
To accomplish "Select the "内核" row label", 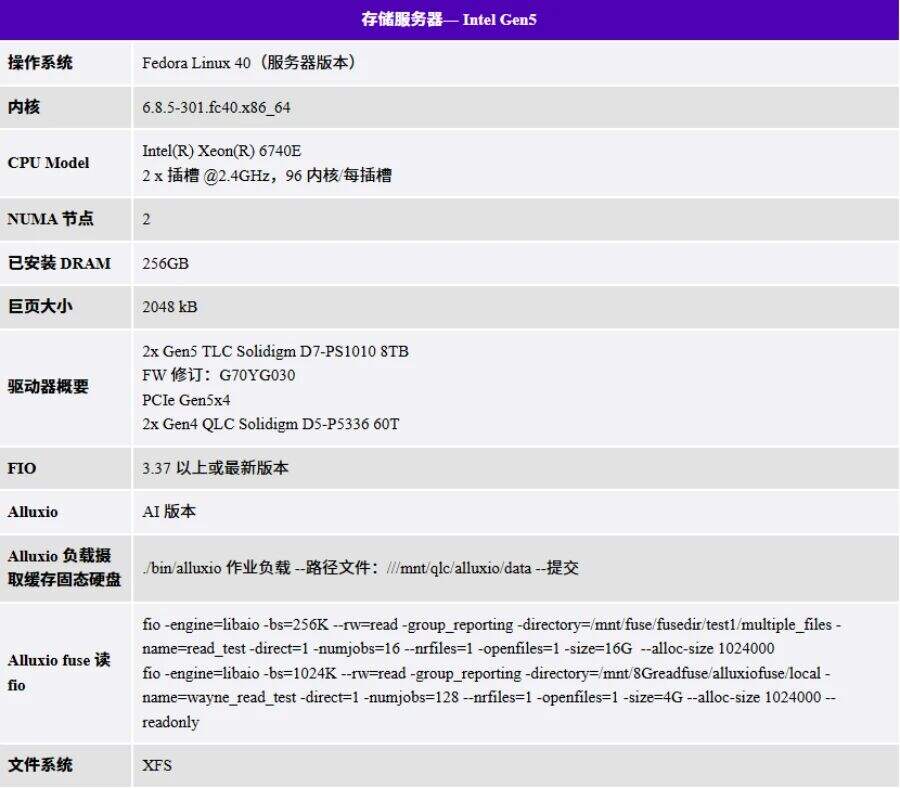I will pyautogui.click(x=24, y=106).
